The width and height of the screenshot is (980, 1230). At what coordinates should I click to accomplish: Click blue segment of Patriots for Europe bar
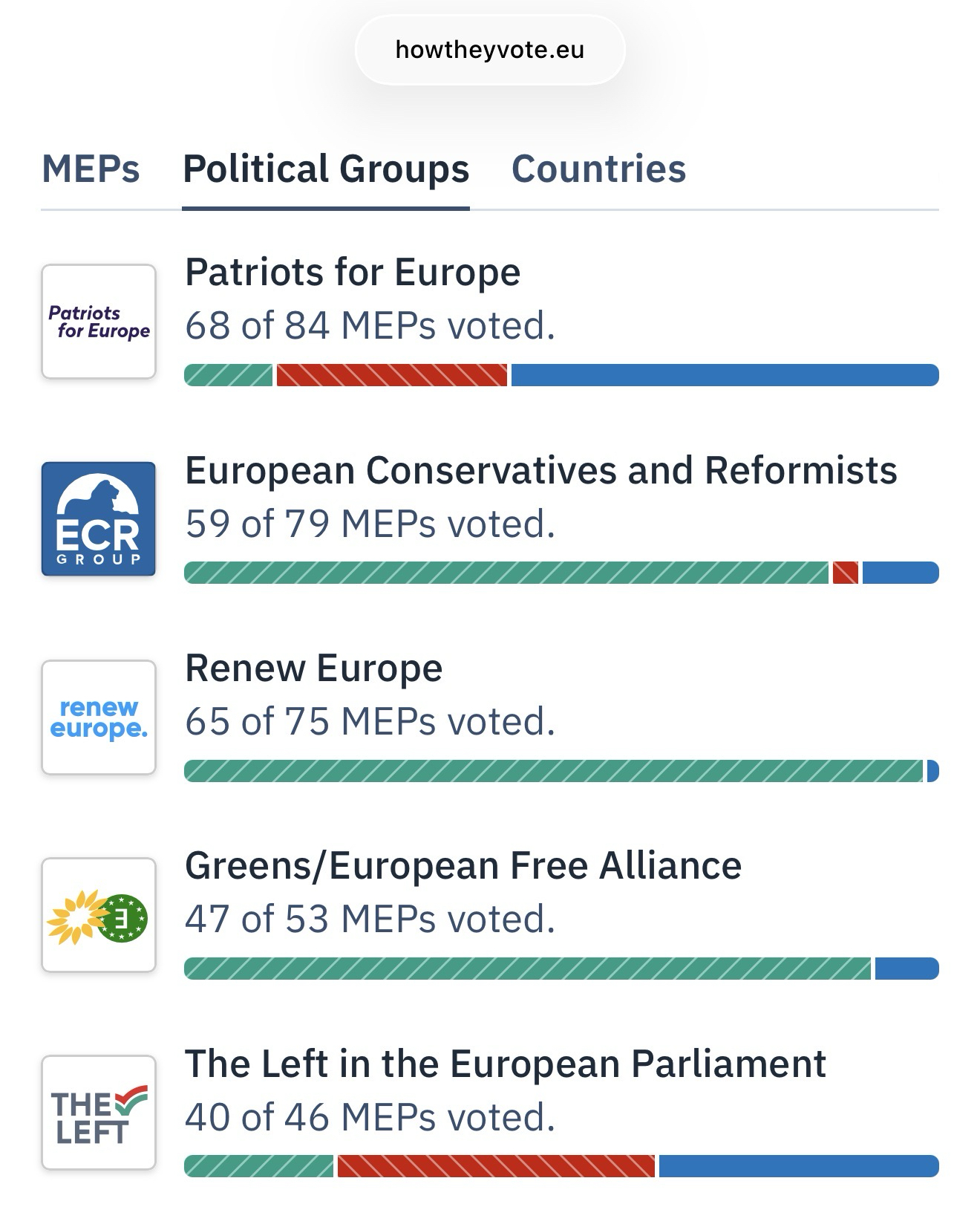click(x=725, y=375)
